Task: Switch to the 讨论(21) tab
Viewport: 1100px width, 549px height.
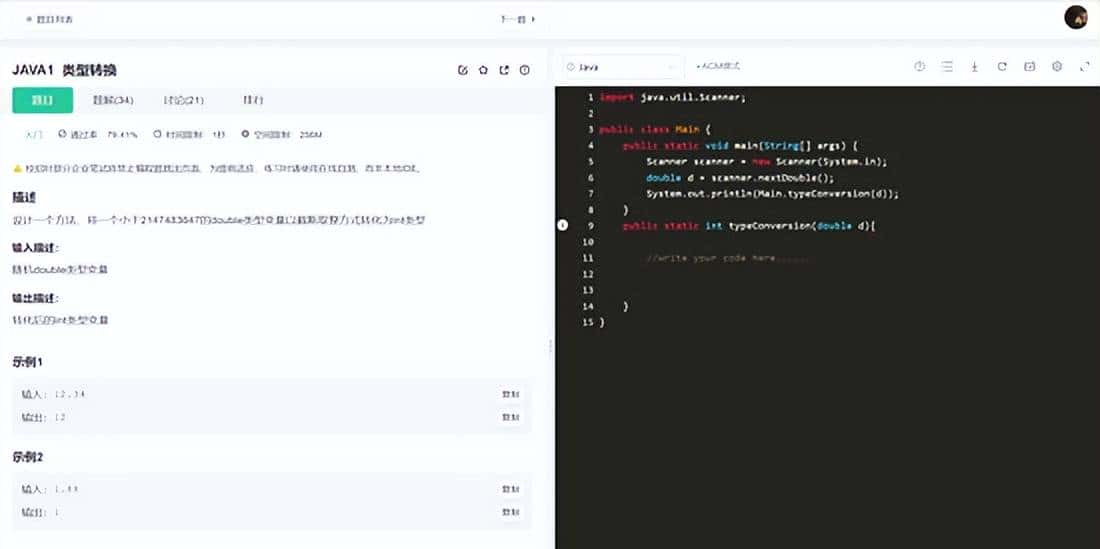Action: pyautogui.click(x=183, y=100)
